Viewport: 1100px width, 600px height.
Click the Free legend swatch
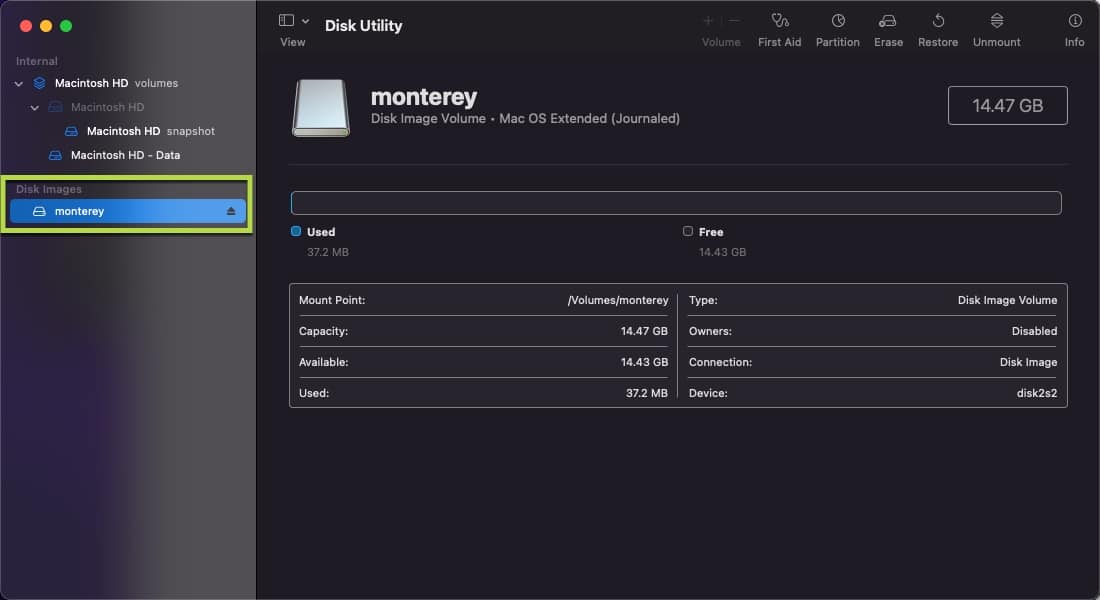688,231
